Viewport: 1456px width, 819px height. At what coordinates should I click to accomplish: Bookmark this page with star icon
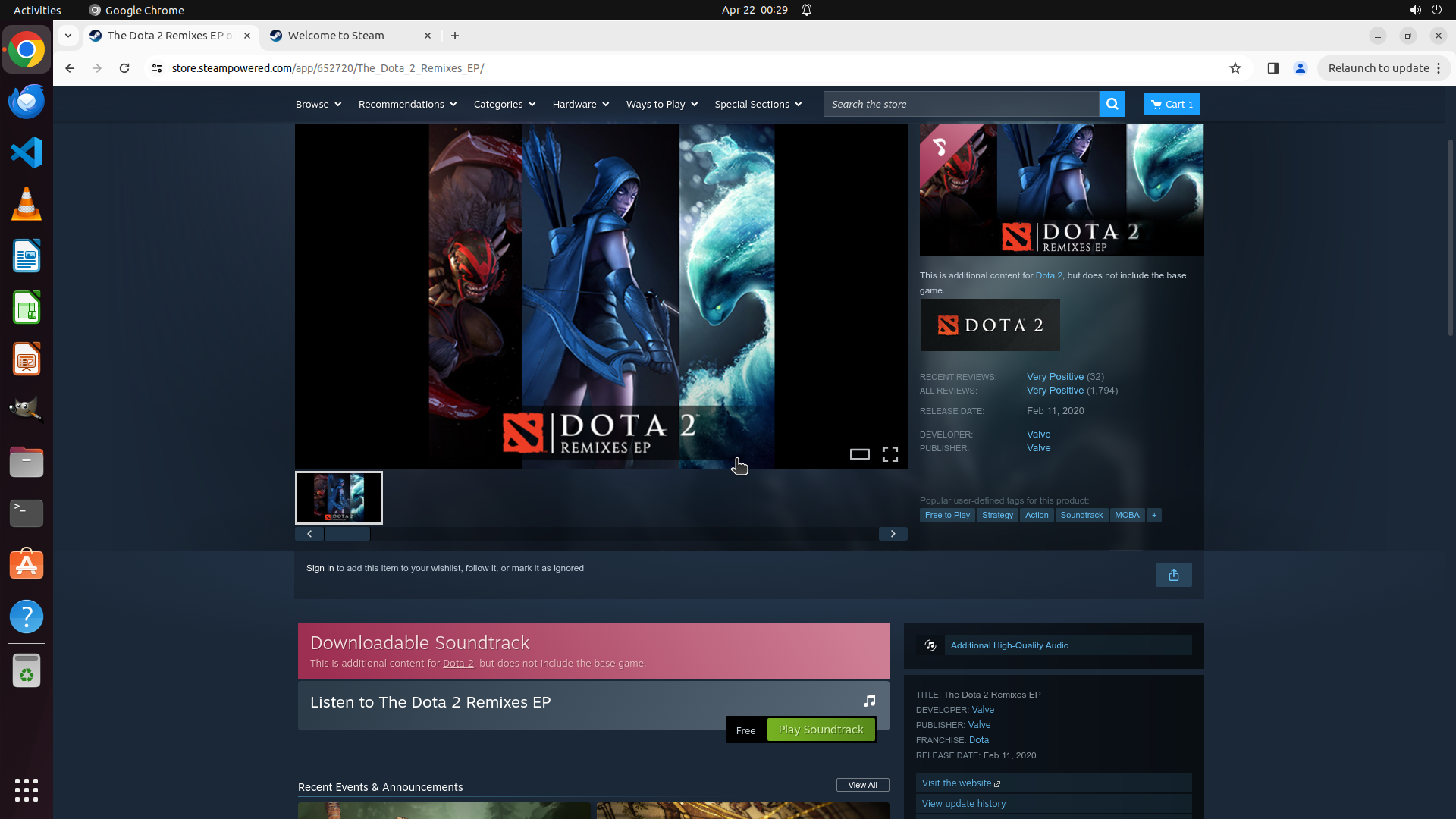pos(1235,68)
